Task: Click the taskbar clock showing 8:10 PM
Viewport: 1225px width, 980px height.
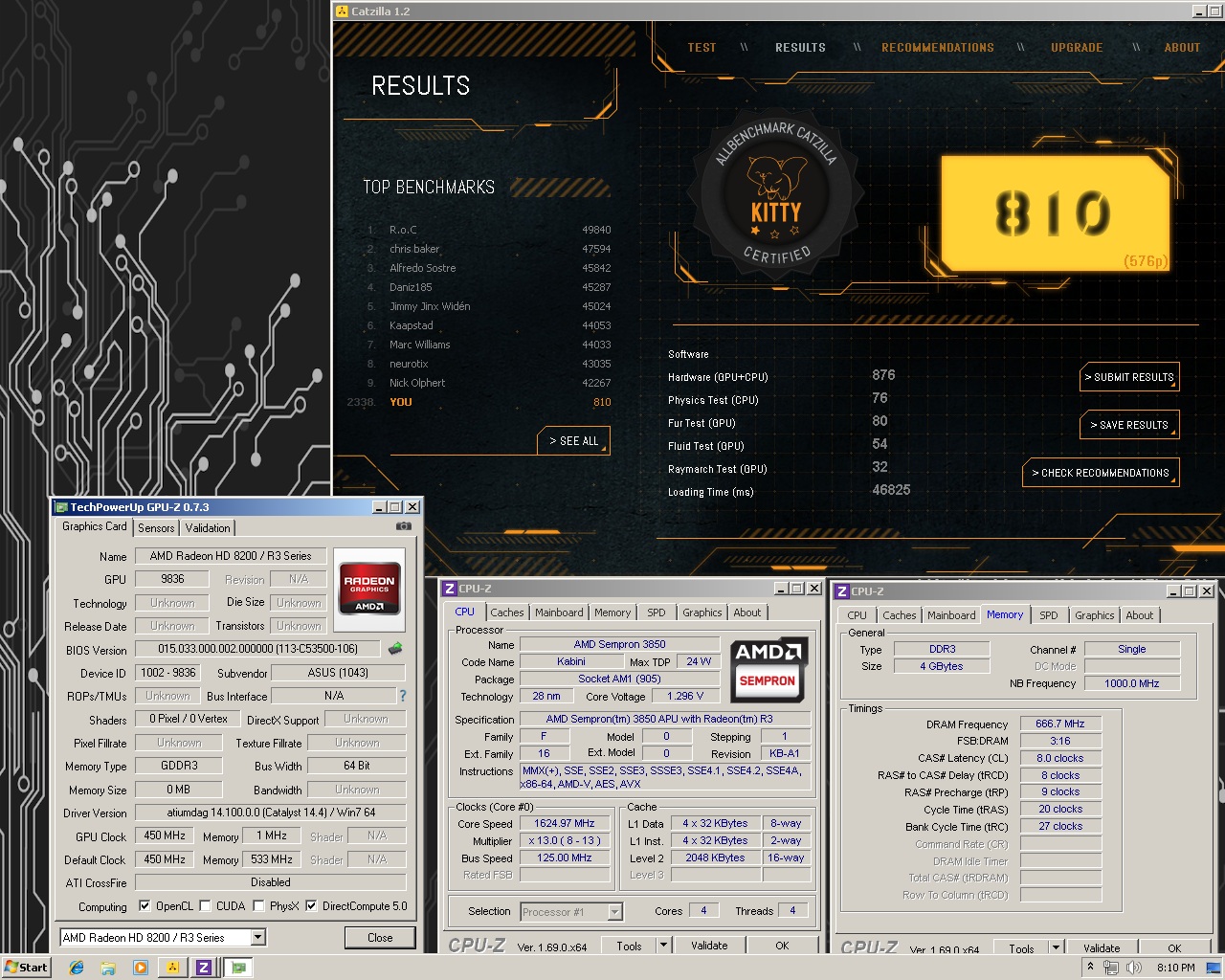Action: (1175, 968)
